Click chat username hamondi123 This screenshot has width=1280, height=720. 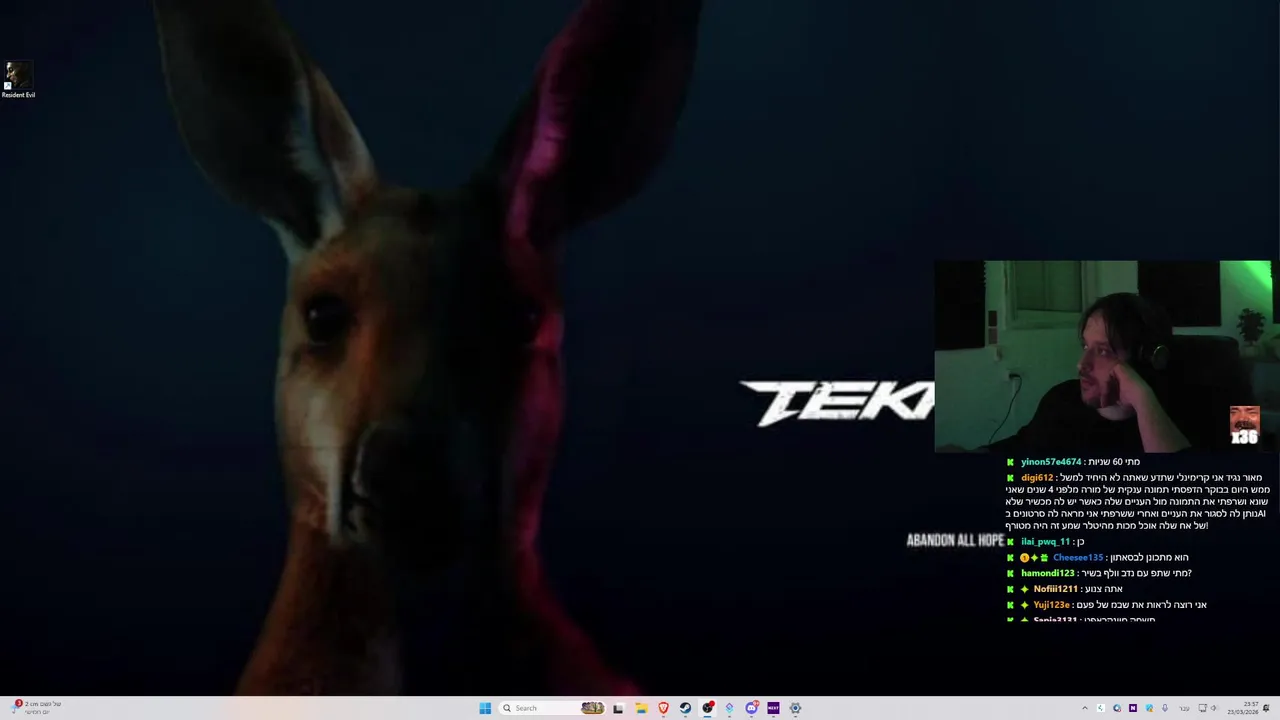1047,573
